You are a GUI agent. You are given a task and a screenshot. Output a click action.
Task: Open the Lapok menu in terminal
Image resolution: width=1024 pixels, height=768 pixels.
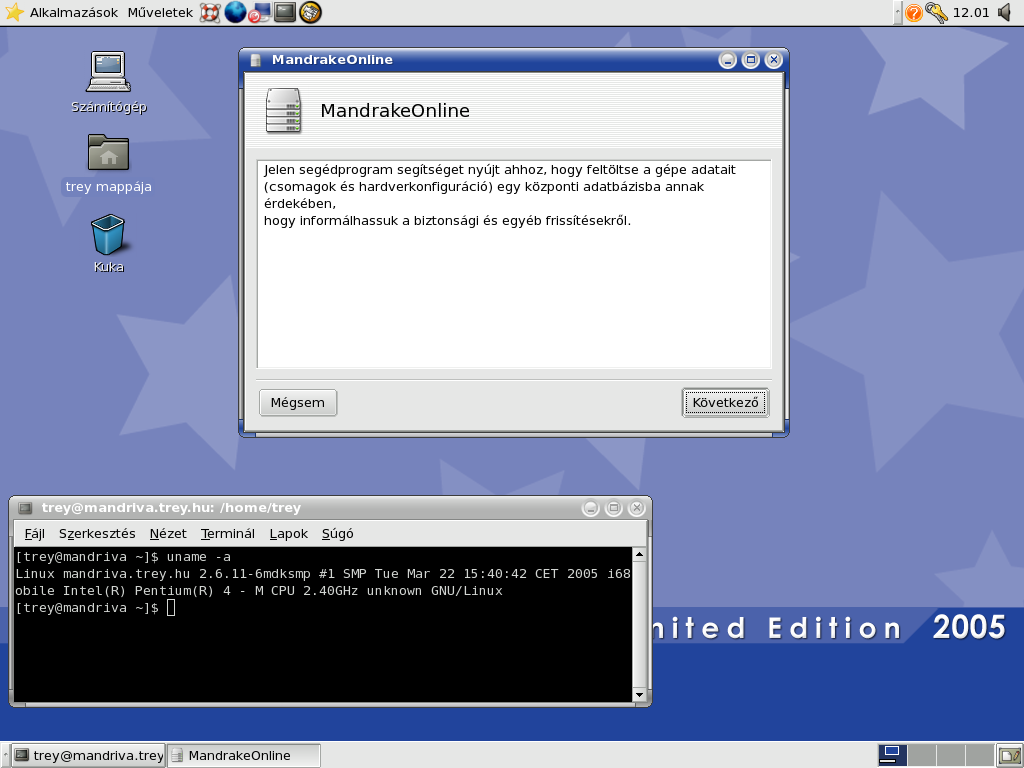pos(289,534)
